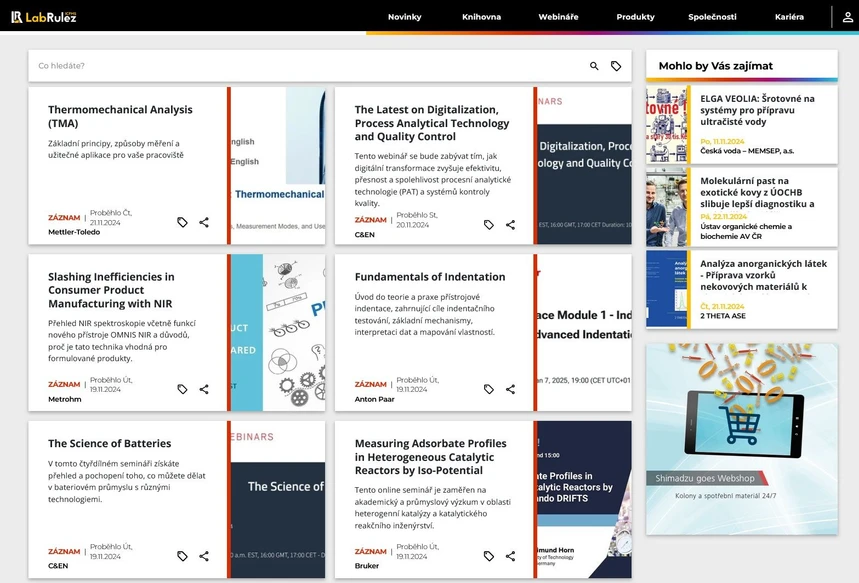Click tag icon on Slashing Inefficiencies card

tap(182, 389)
